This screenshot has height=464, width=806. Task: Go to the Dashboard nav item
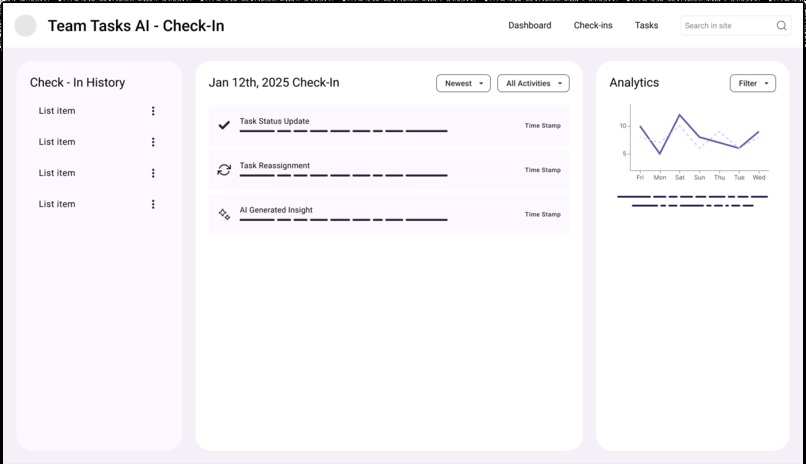[x=529, y=25]
